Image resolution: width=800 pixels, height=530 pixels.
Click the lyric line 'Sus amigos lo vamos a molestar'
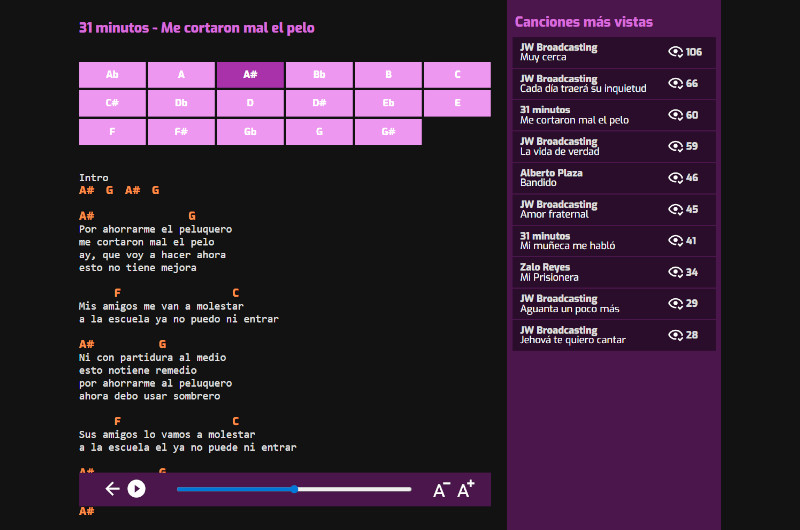click(x=167, y=435)
